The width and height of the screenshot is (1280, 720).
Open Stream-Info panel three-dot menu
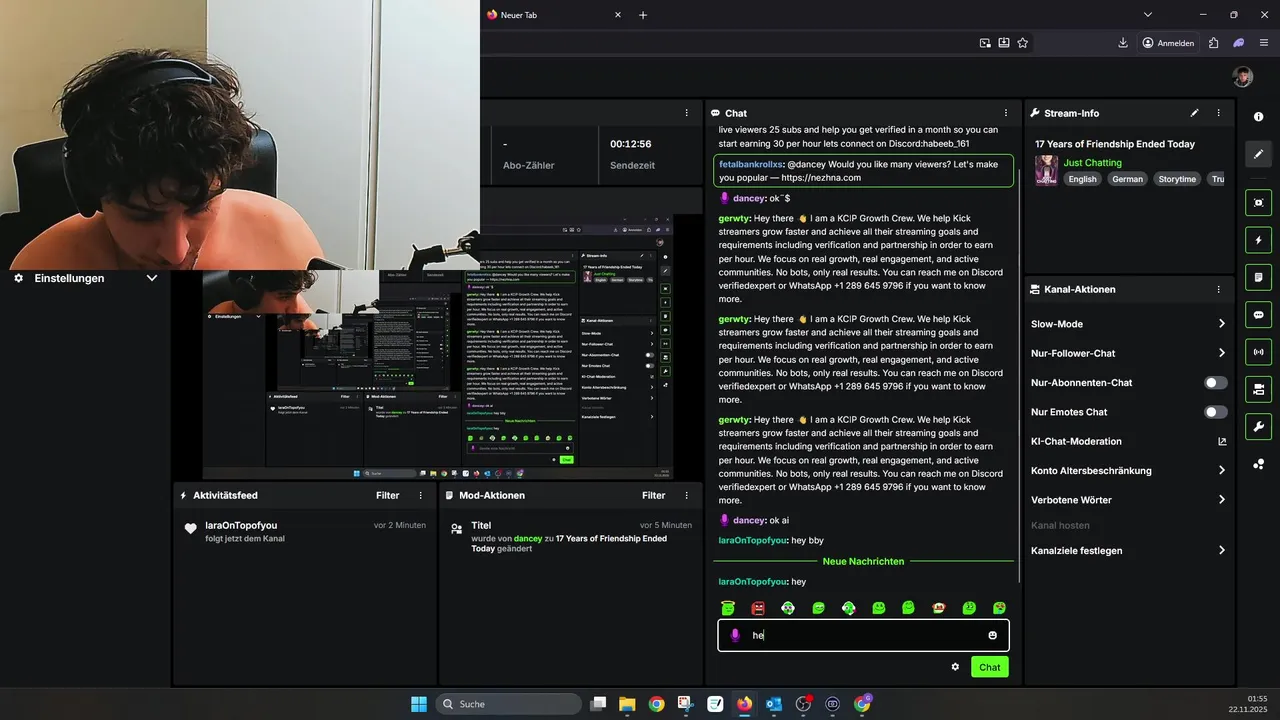click(x=1218, y=113)
